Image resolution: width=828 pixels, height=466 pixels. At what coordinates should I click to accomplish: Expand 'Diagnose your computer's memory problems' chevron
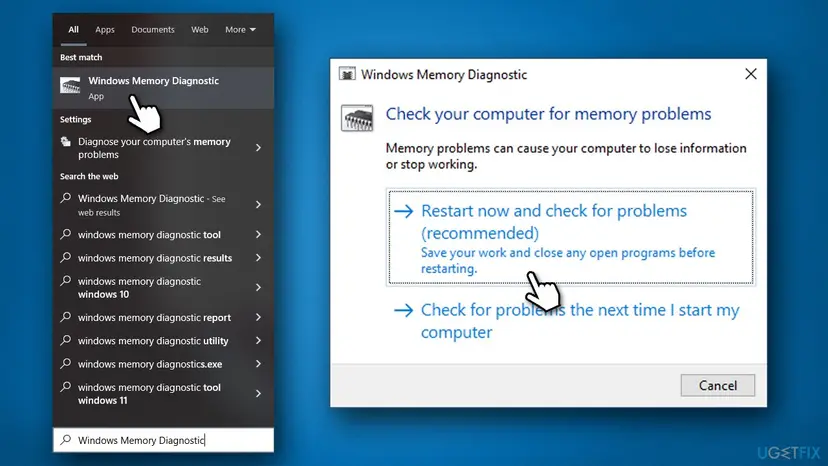click(258, 148)
